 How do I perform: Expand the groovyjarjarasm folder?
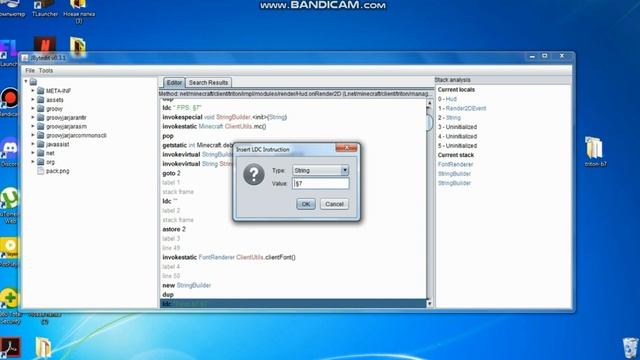[x=33, y=127]
